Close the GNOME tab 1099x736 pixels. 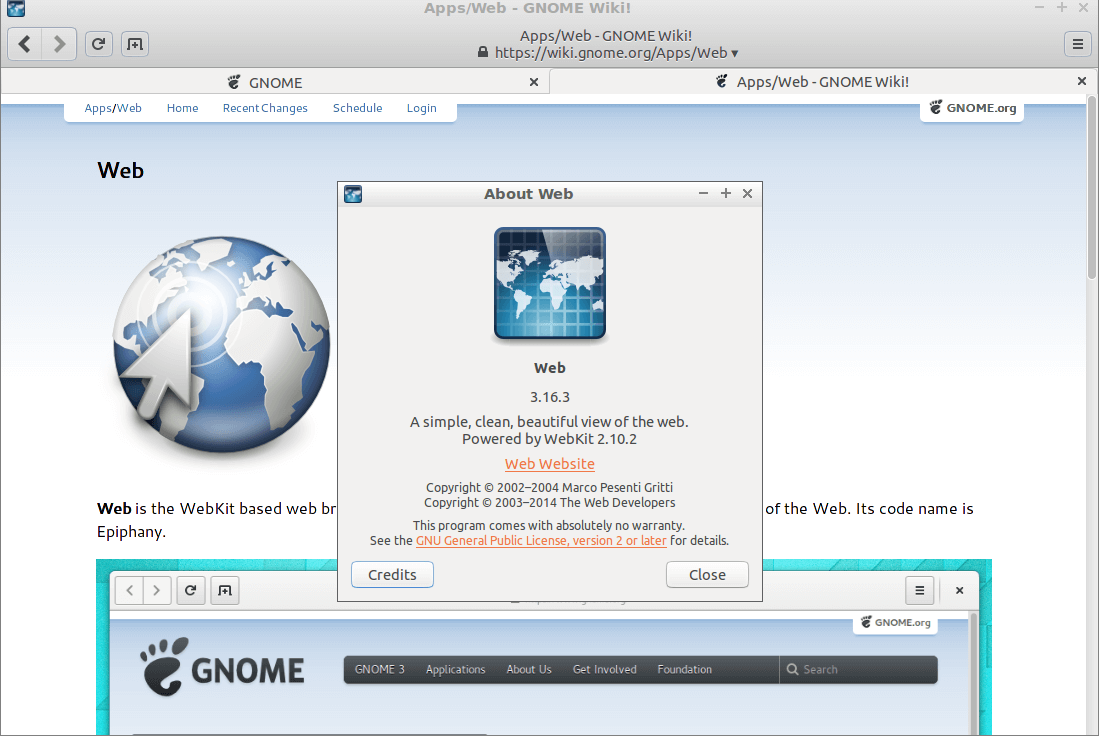[534, 82]
